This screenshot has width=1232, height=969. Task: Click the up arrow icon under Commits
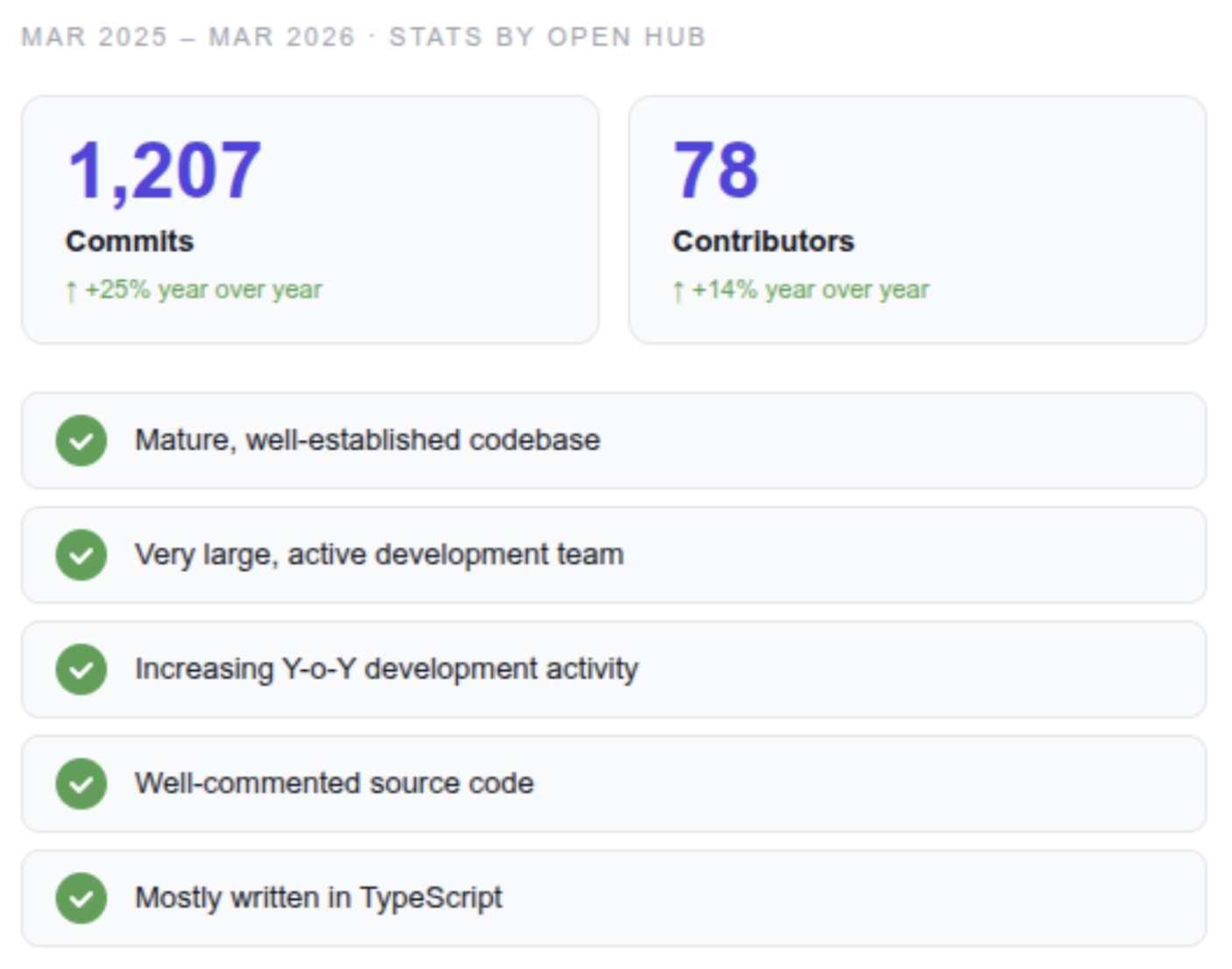71,291
